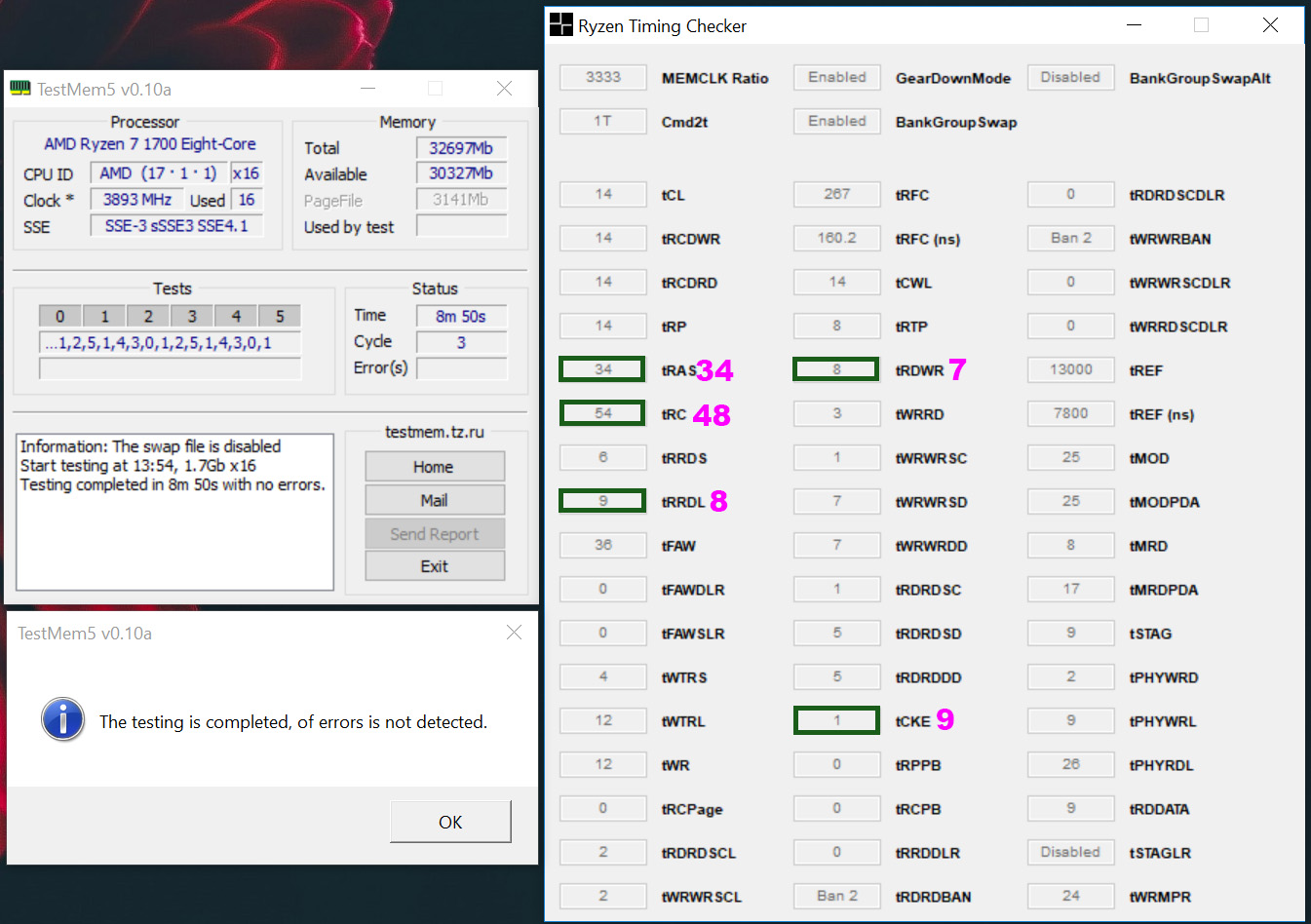Click the tRRDL value field showing 9
The image size is (1311, 924).
pos(603,501)
